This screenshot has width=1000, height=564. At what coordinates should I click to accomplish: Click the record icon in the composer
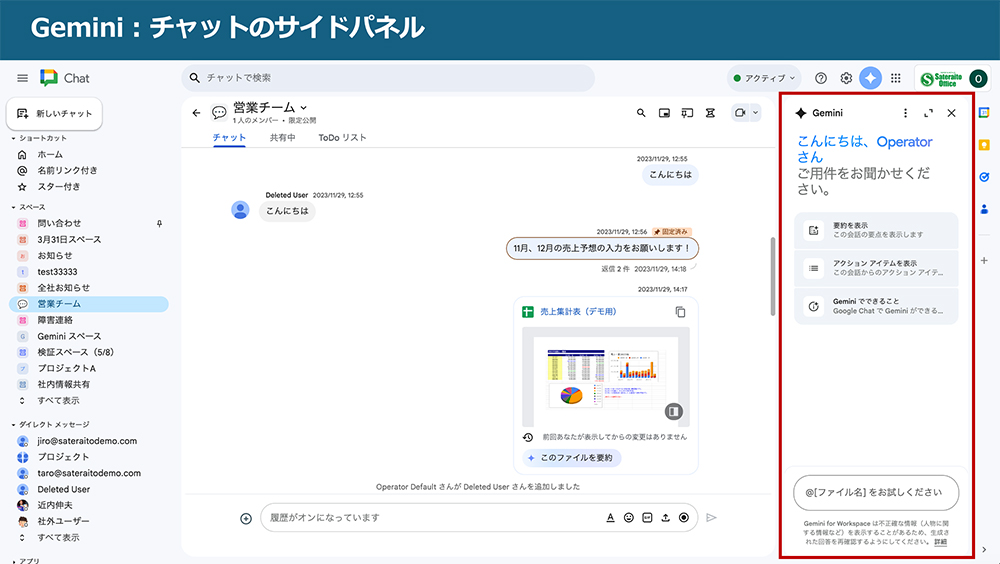pyautogui.click(x=684, y=517)
